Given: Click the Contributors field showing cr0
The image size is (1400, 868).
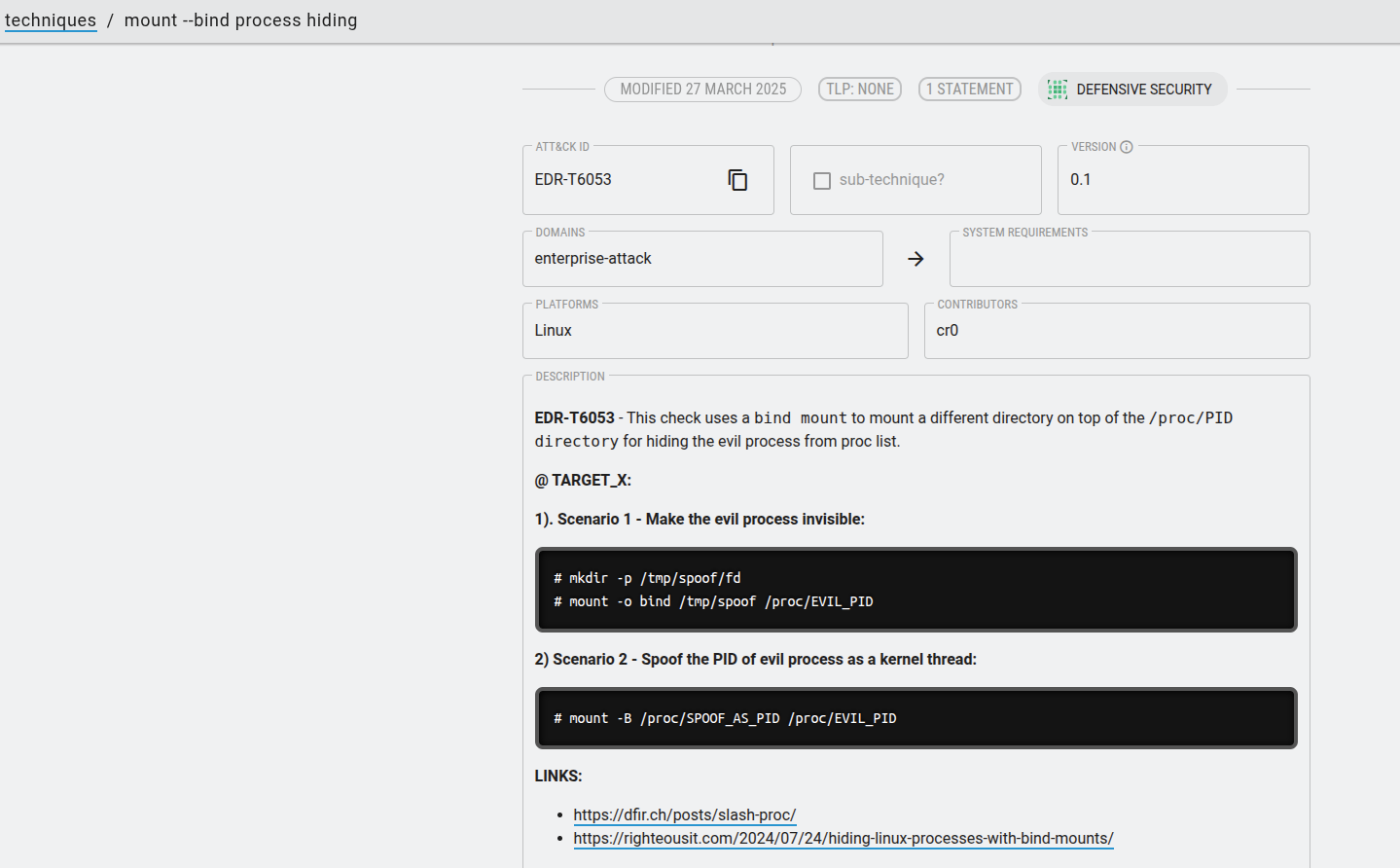Looking at the screenshot, I should (x=1116, y=331).
